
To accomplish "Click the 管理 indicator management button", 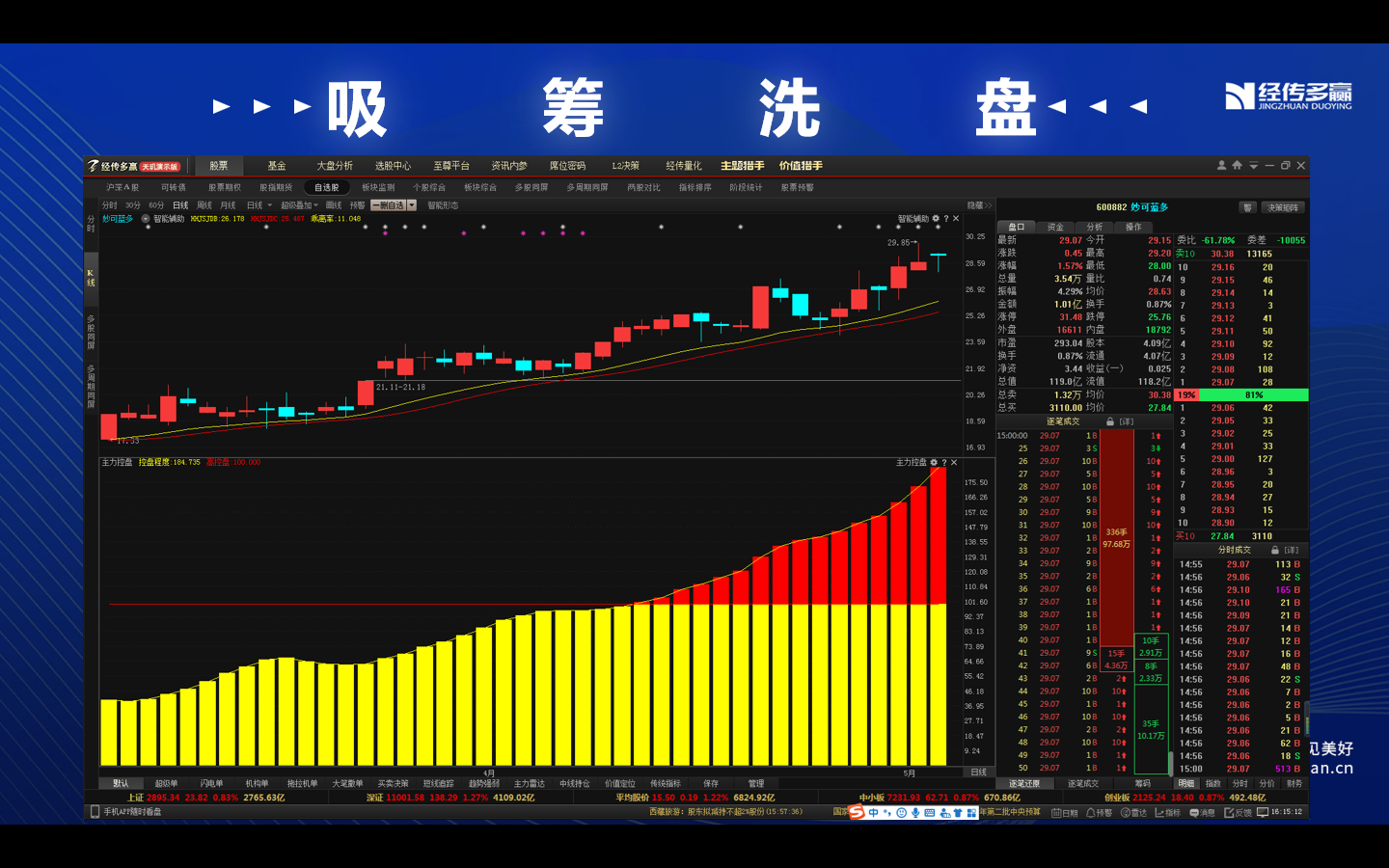I will pyautogui.click(x=756, y=784).
